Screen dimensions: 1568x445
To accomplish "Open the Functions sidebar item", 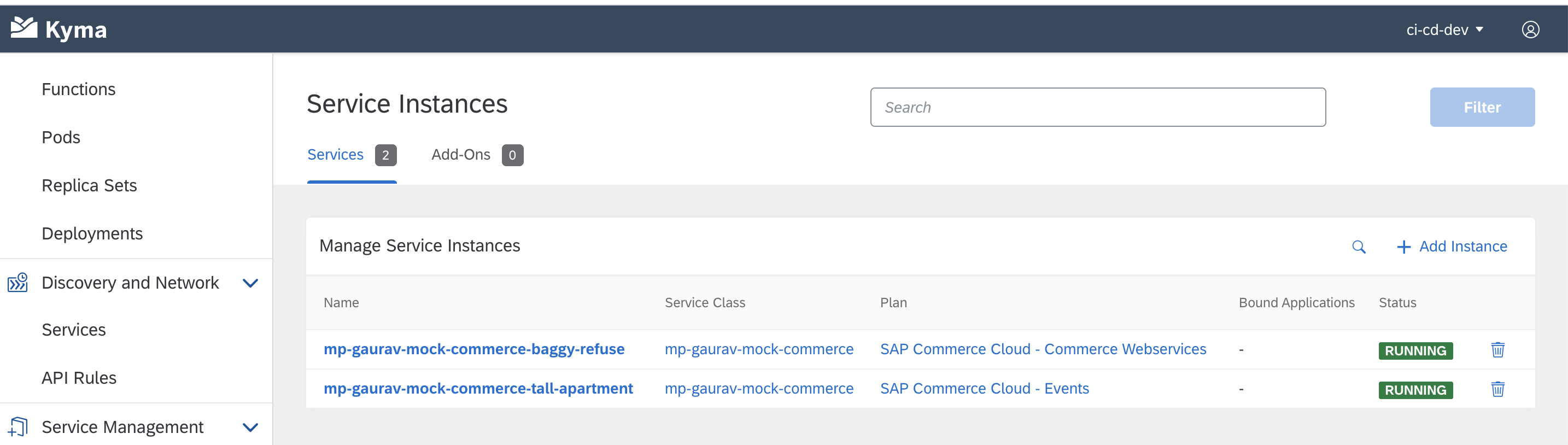I will coord(79,89).
